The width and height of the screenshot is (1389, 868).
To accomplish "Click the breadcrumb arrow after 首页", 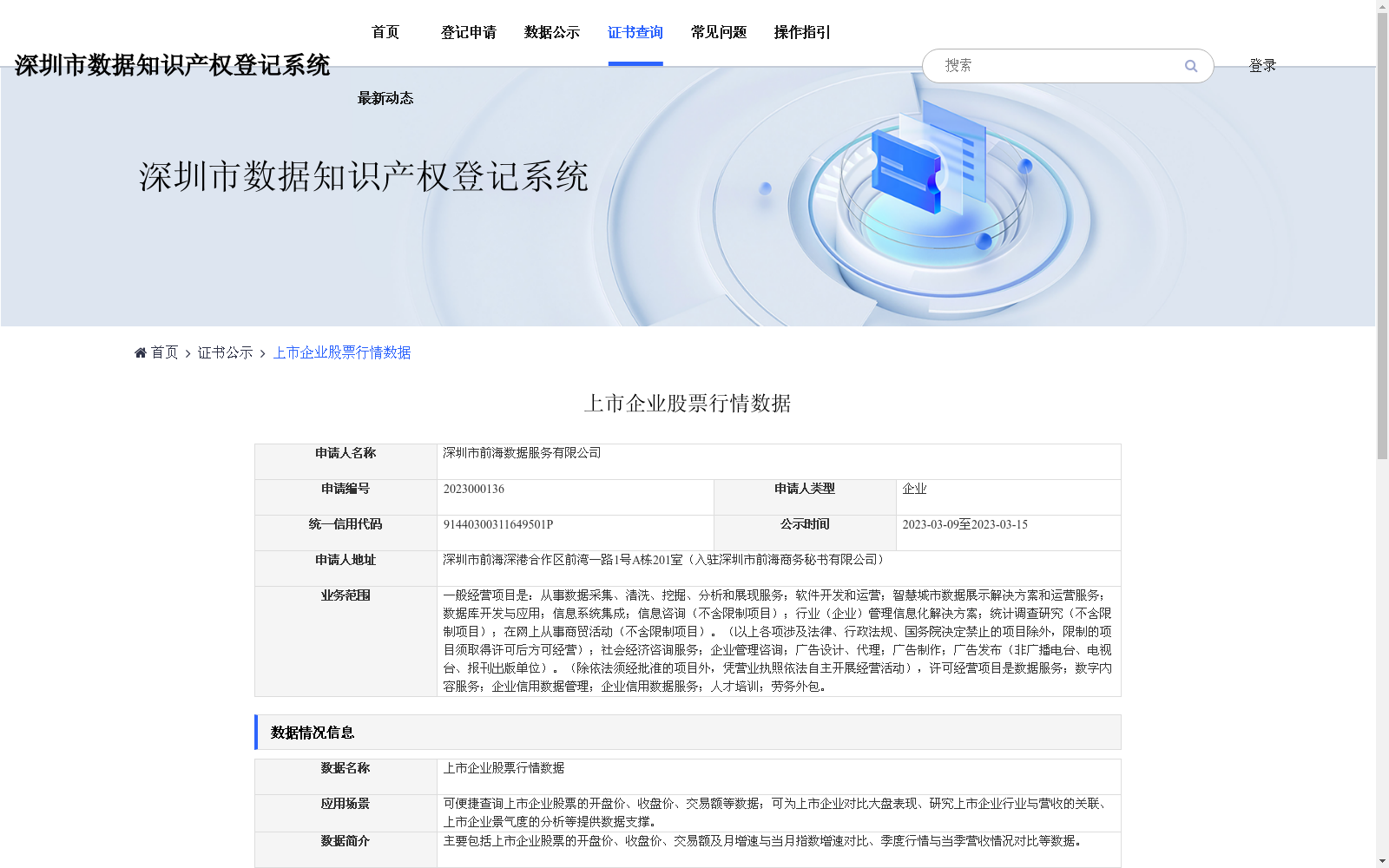I will [187, 352].
